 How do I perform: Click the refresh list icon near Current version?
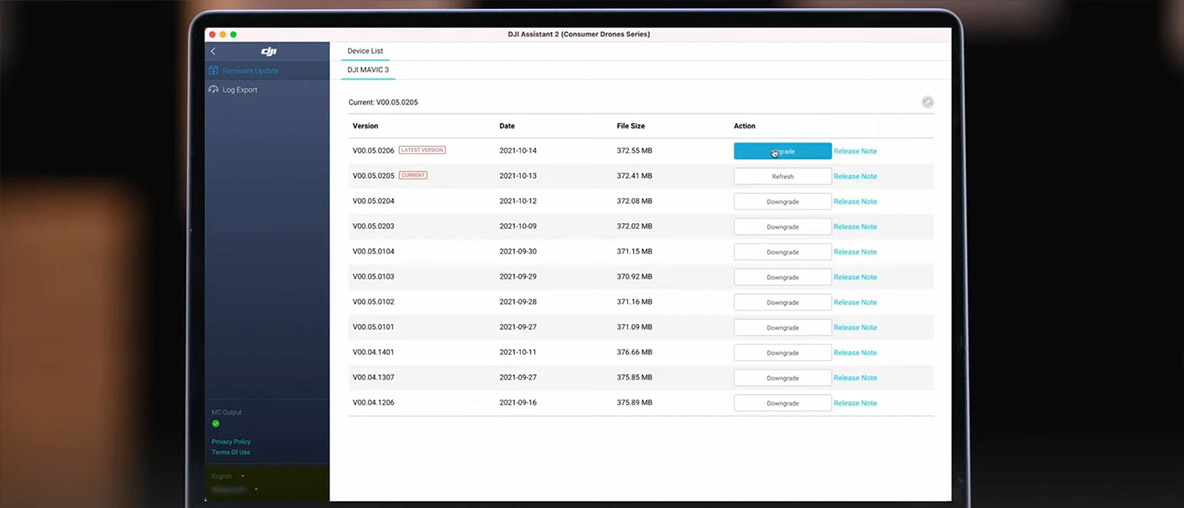click(927, 102)
